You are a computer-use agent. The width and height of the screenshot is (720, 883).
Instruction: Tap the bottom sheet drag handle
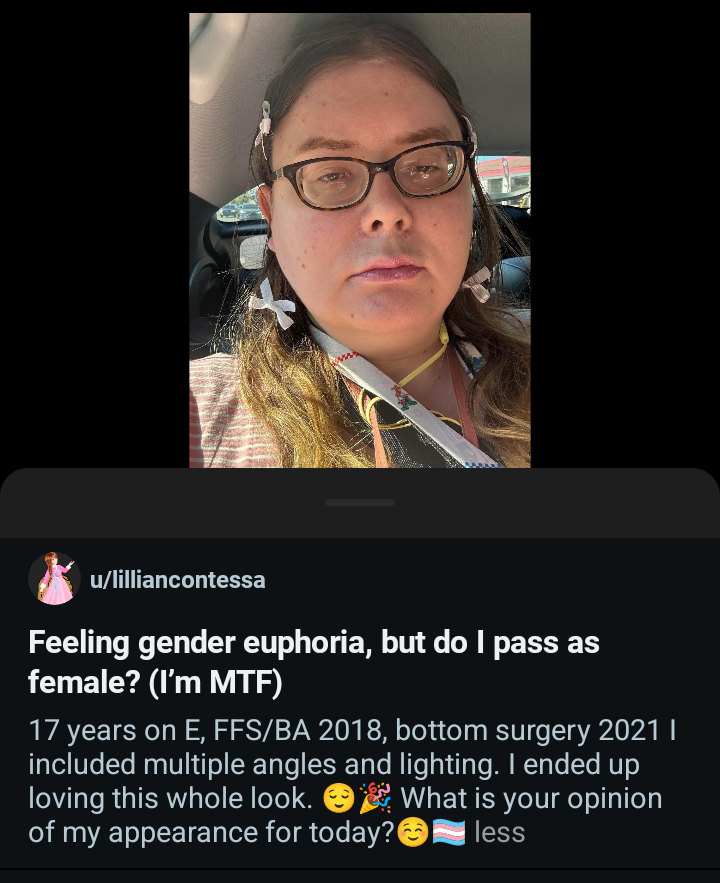[x=360, y=502]
